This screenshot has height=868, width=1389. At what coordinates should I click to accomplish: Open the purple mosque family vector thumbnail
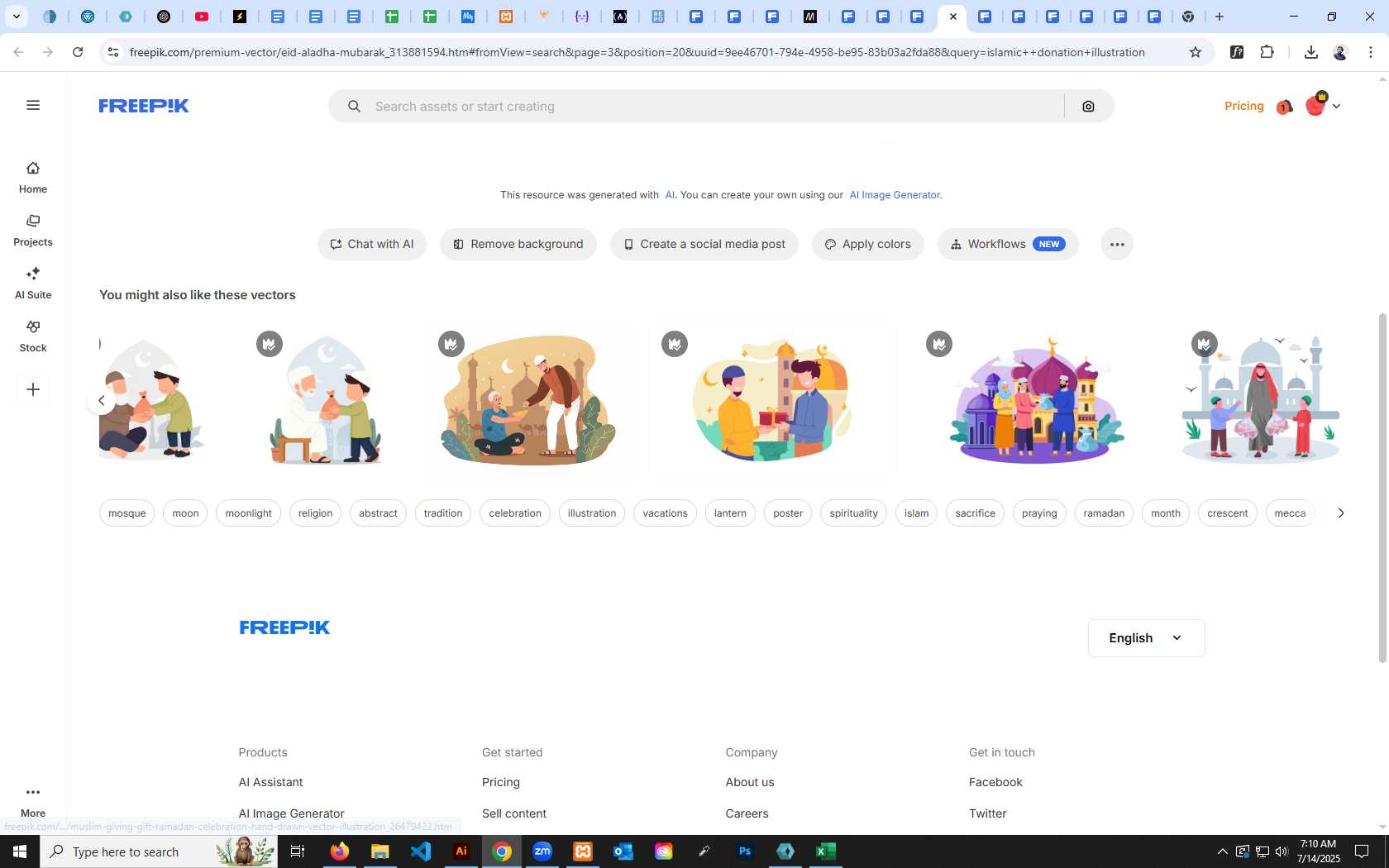1036,399
